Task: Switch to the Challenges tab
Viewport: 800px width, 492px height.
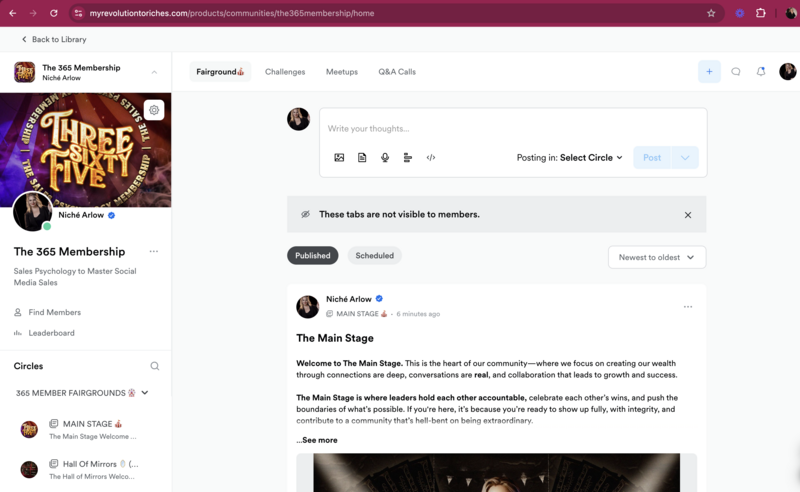Action: click(x=285, y=72)
